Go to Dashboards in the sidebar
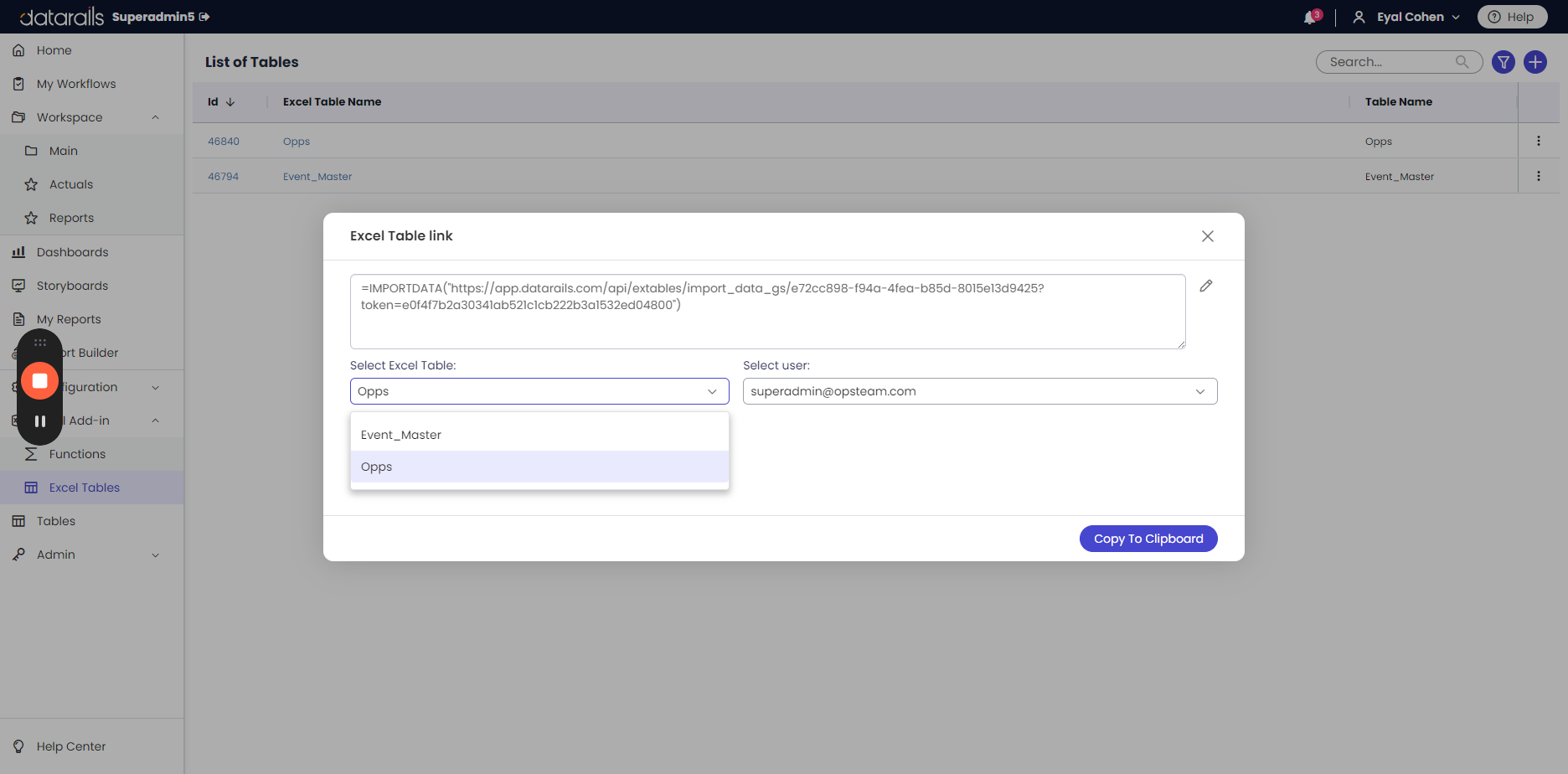Image resolution: width=1568 pixels, height=774 pixels. point(72,252)
